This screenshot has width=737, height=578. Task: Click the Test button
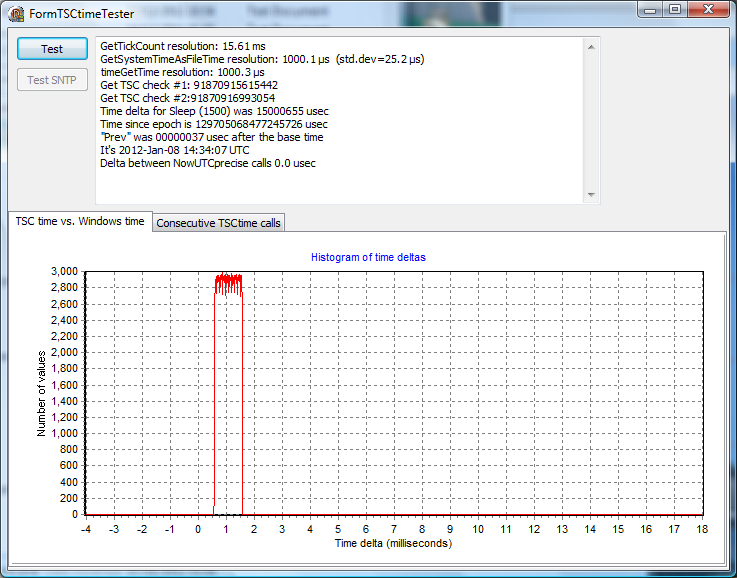[x=52, y=49]
